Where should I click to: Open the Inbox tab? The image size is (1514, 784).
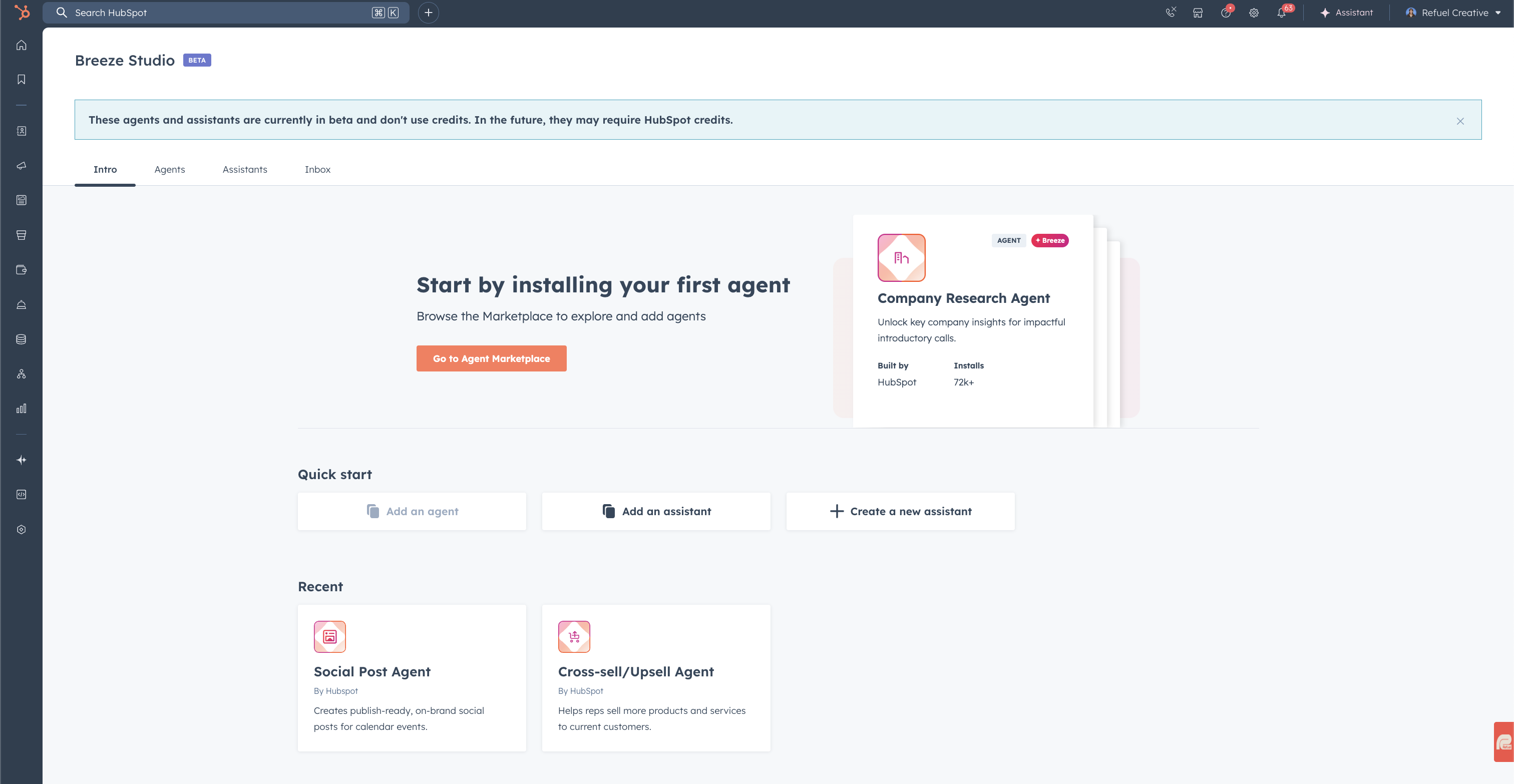[x=317, y=169]
